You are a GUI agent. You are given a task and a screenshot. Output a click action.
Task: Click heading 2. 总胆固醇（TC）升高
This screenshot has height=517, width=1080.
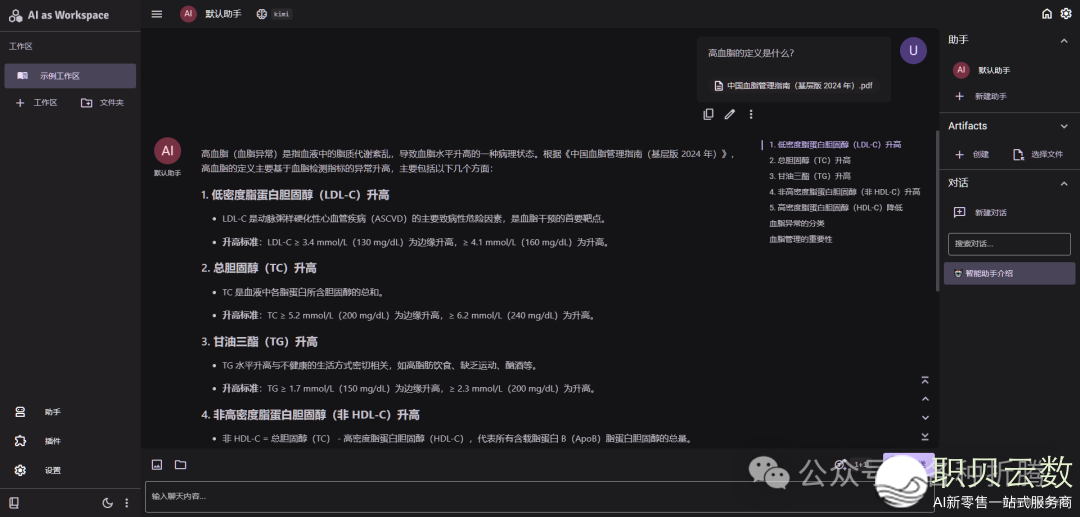(259, 268)
